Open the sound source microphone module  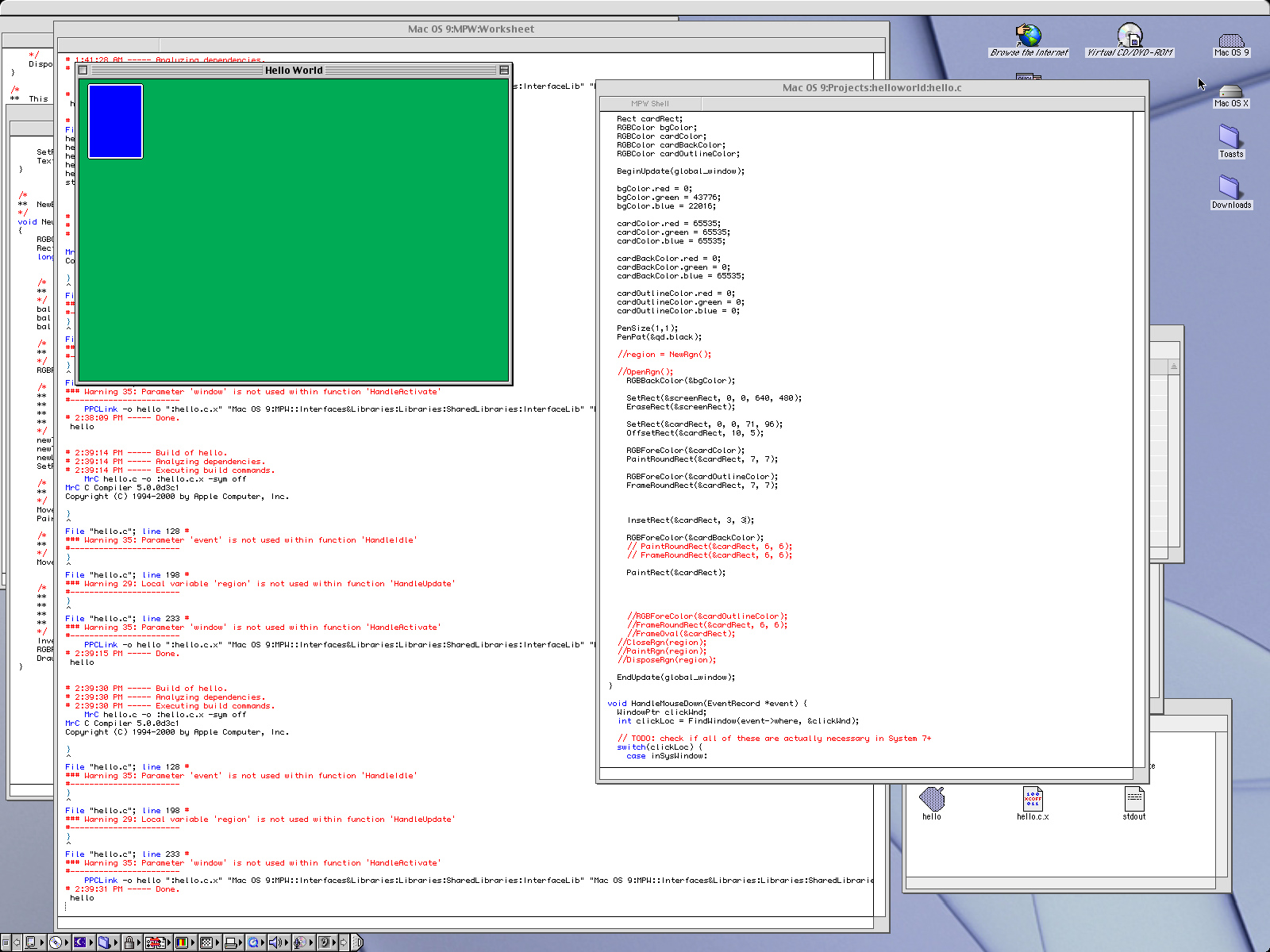302,942
